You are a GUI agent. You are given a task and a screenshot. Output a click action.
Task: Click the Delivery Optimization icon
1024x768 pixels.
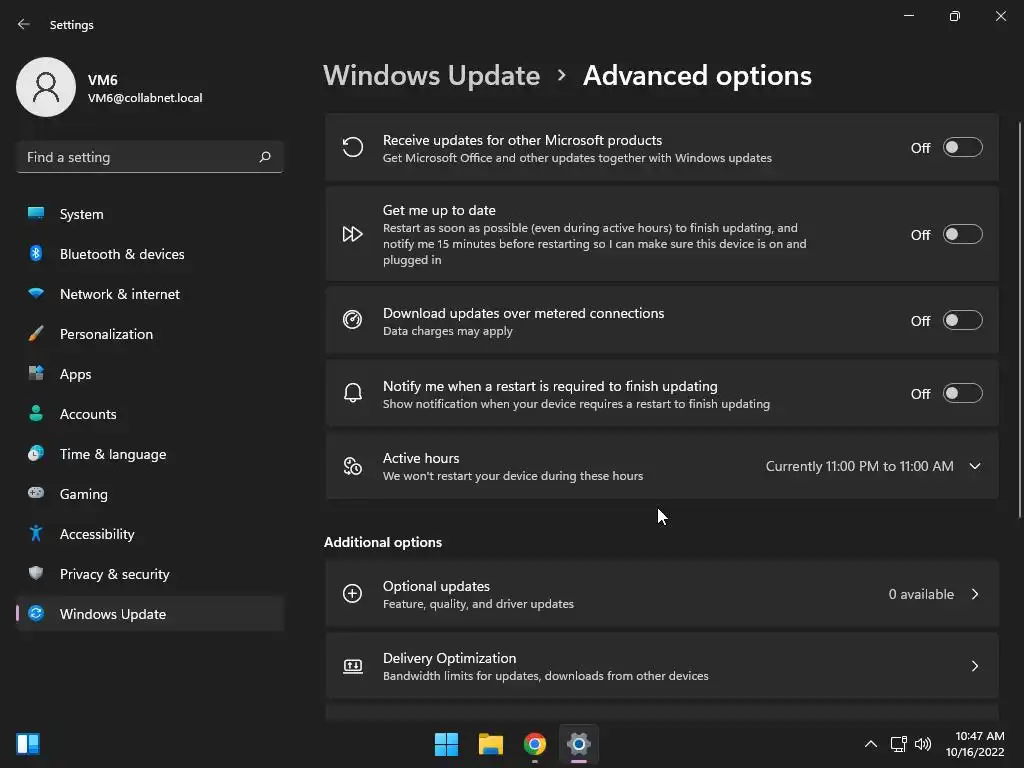tap(353, 666)
